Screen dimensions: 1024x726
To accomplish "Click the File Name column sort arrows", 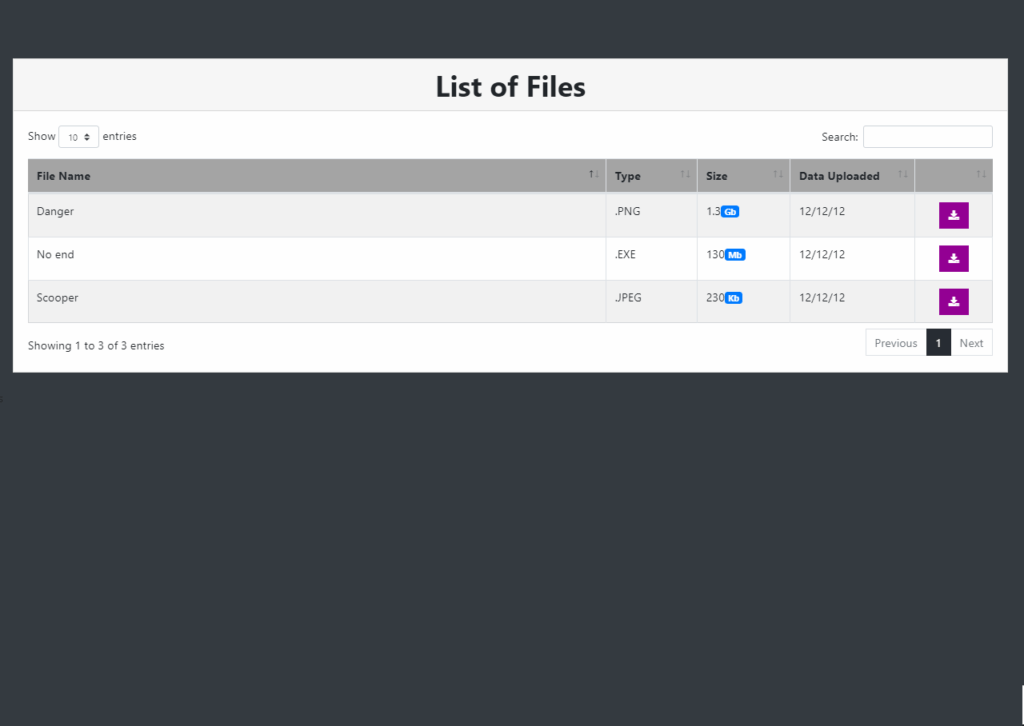I will [x=594, y=175].
